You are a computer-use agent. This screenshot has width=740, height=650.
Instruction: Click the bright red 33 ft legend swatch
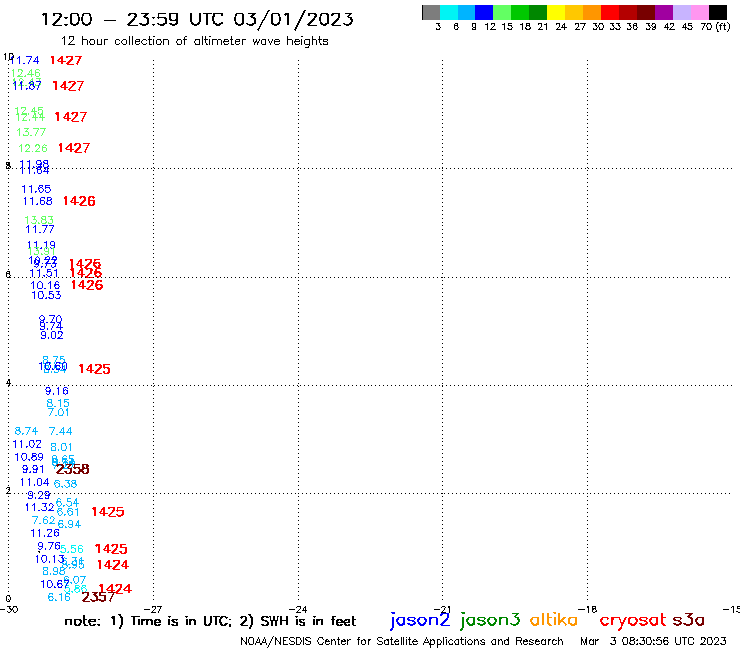click(x=610, y=12)
